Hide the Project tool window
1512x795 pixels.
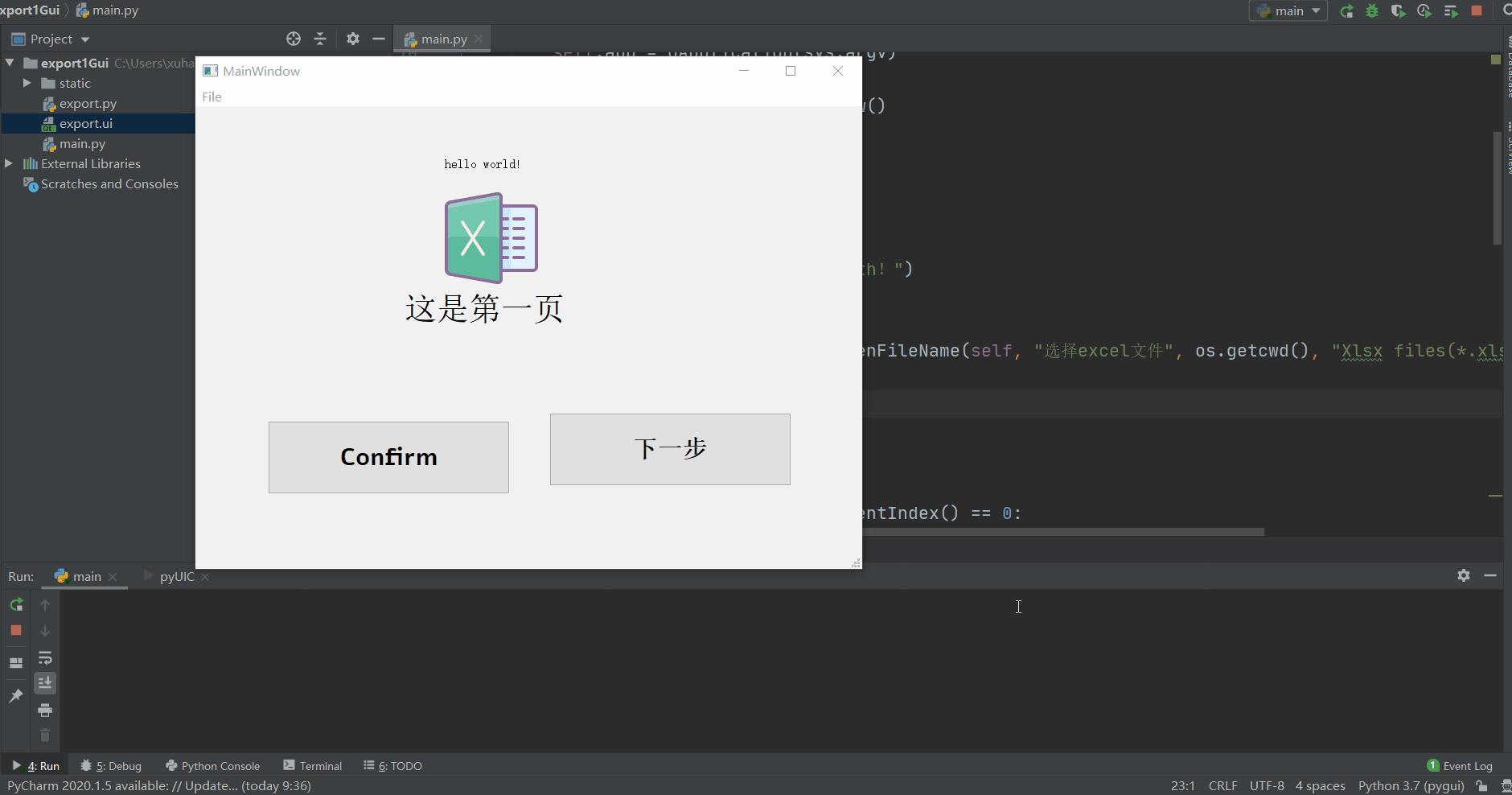pos(379,39)
